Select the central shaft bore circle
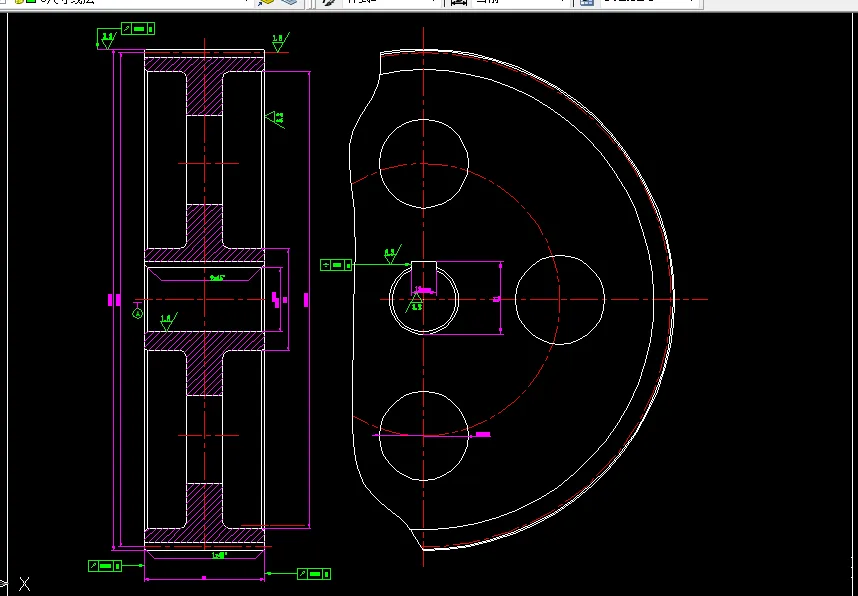The height and width of the screenshot is (596, 858). [x=424, y=299]
